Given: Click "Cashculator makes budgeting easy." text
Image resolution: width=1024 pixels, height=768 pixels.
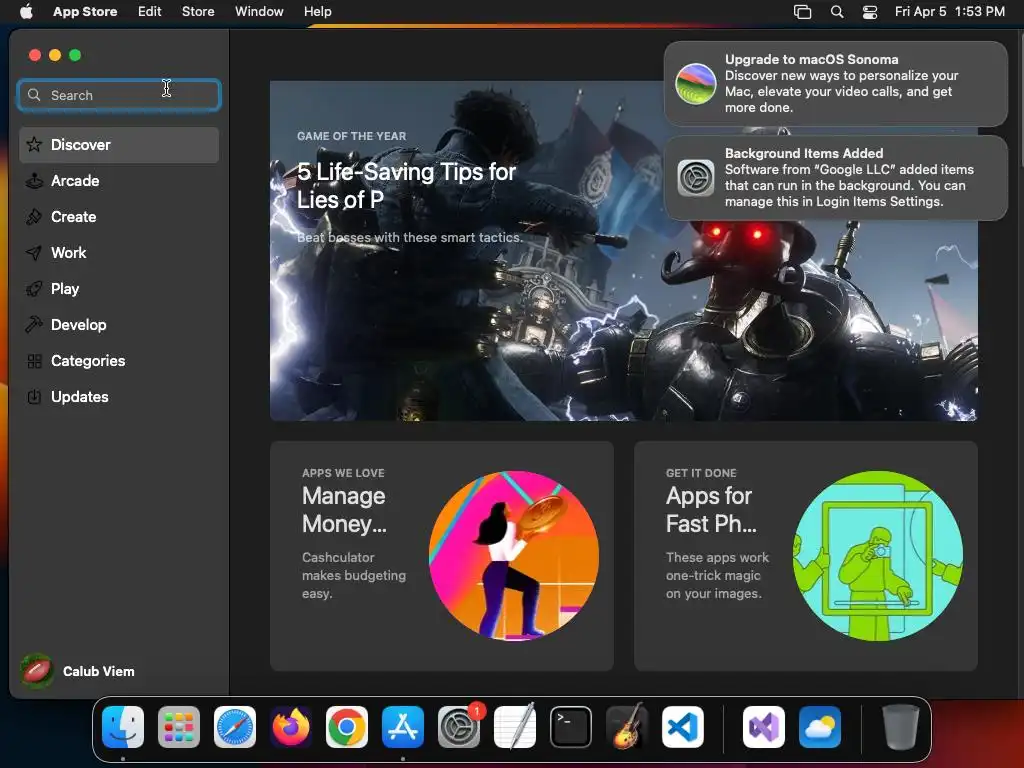Looking at the screenshot, I should [x=353, y=575].
